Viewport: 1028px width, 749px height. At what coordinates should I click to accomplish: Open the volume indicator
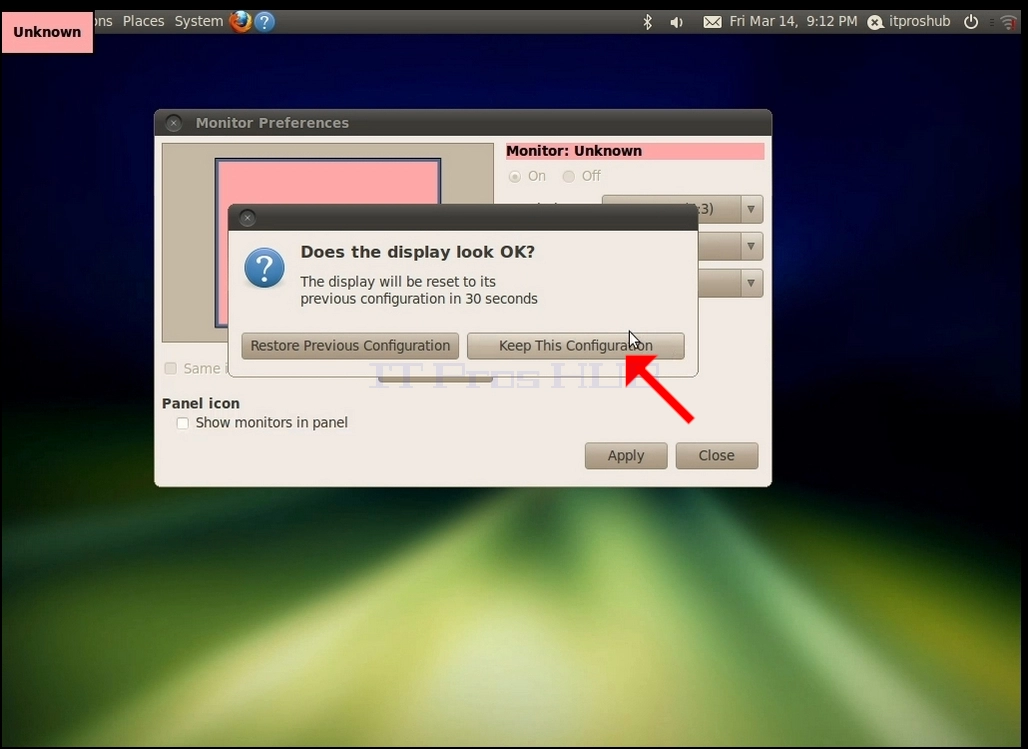(677, 22)
